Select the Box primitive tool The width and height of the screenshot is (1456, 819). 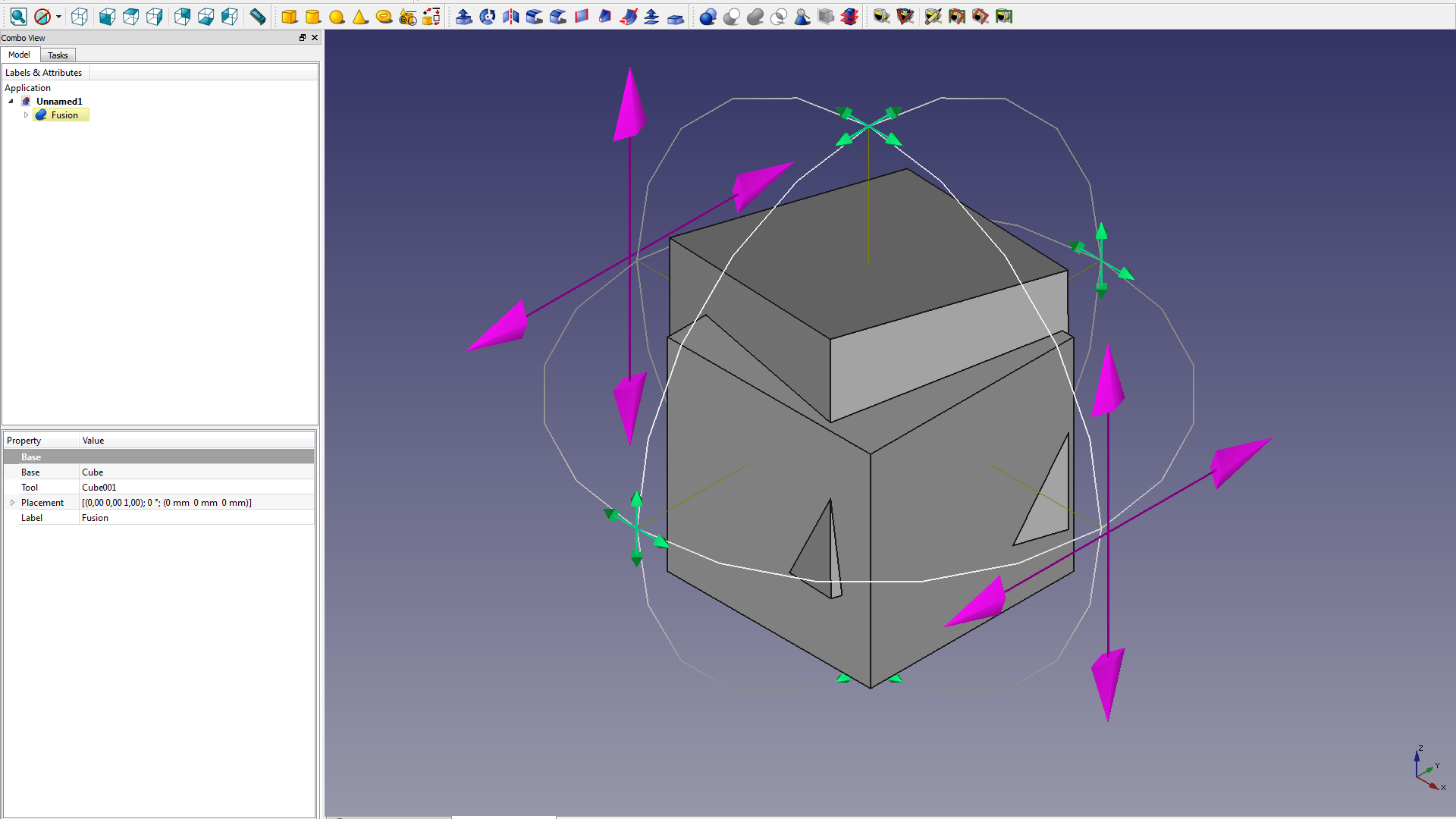(289, 16)
